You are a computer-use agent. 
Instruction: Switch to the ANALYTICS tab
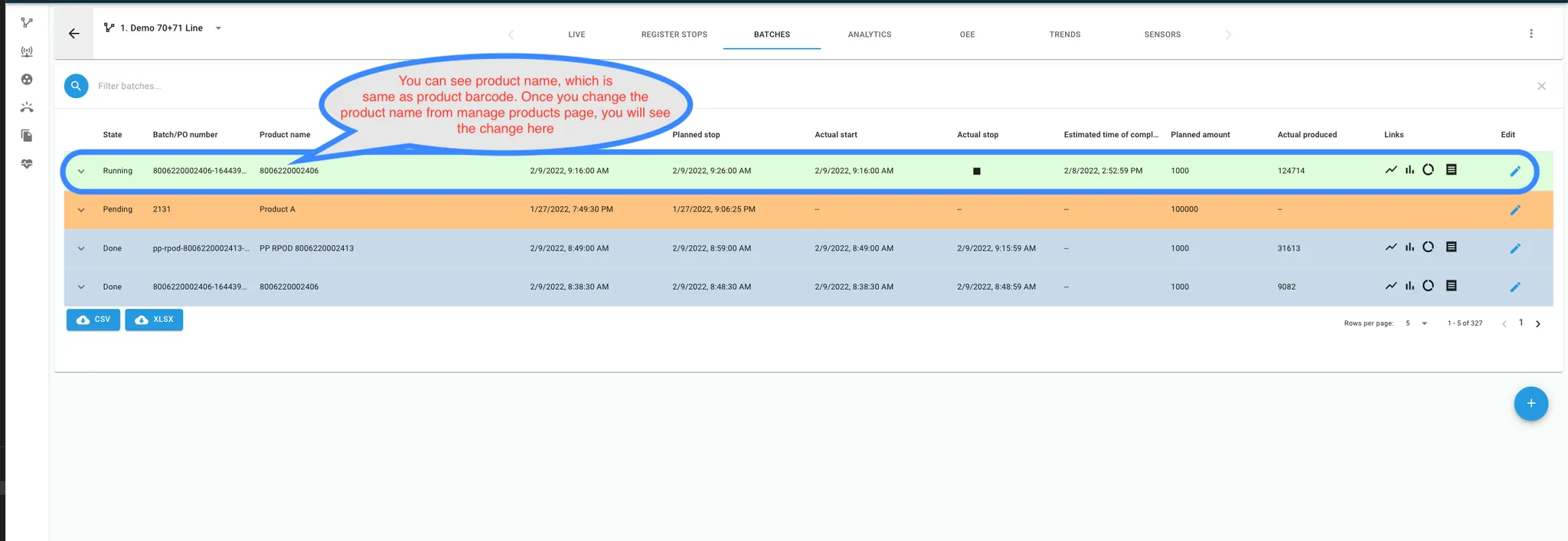[869, 34]
